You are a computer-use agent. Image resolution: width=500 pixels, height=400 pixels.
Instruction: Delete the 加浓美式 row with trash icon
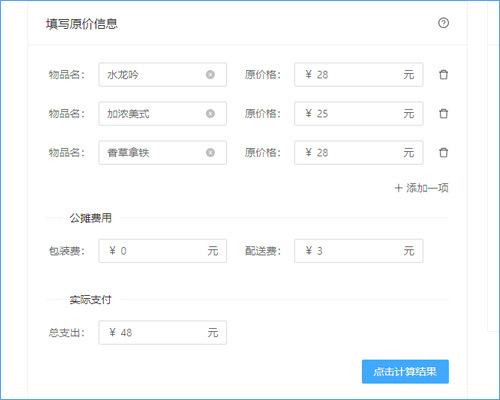pyautogui.click(x=443, y=114)
